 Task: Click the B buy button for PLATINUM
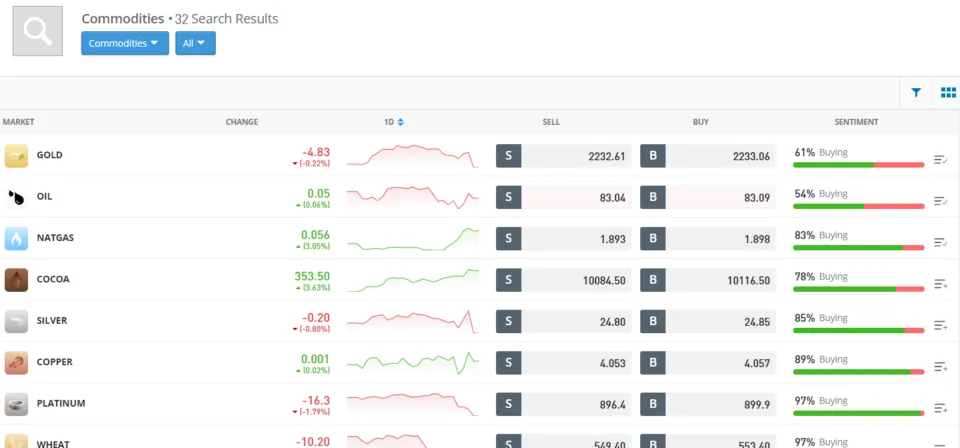653,405
